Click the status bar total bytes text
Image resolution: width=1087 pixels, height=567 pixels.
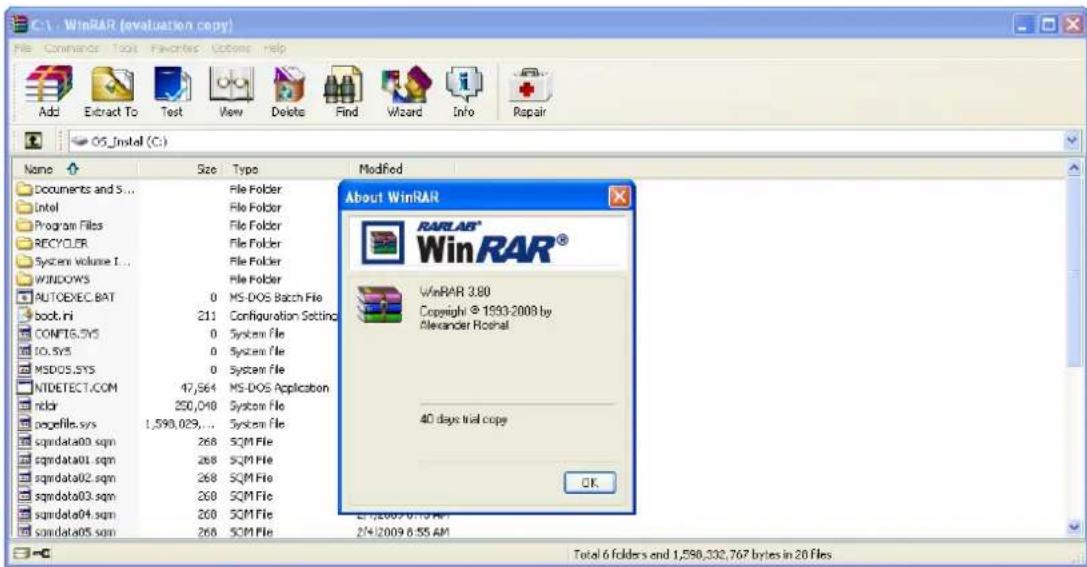click(702, 554)
